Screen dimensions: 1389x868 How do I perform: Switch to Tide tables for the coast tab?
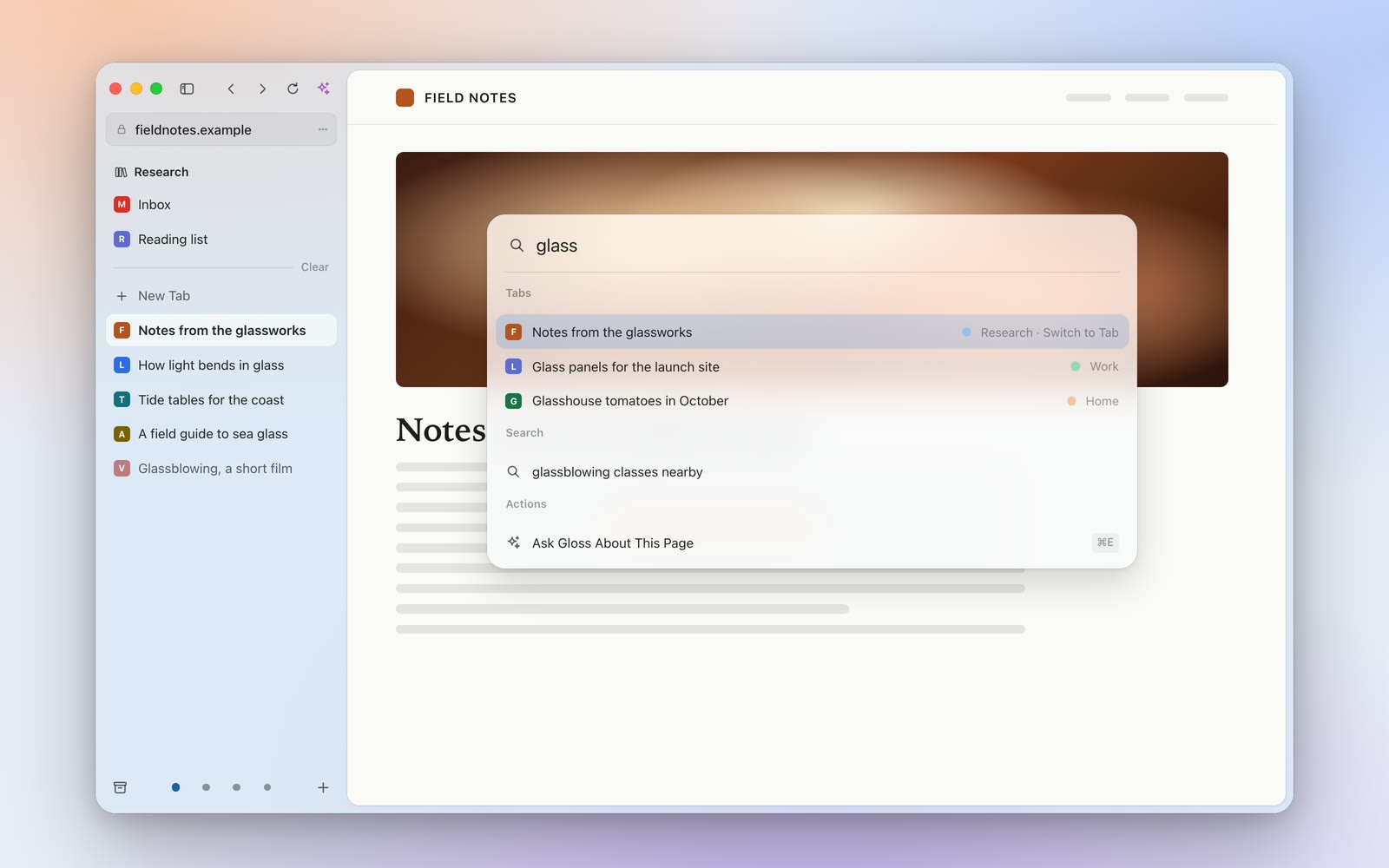(x=221, y=400)
